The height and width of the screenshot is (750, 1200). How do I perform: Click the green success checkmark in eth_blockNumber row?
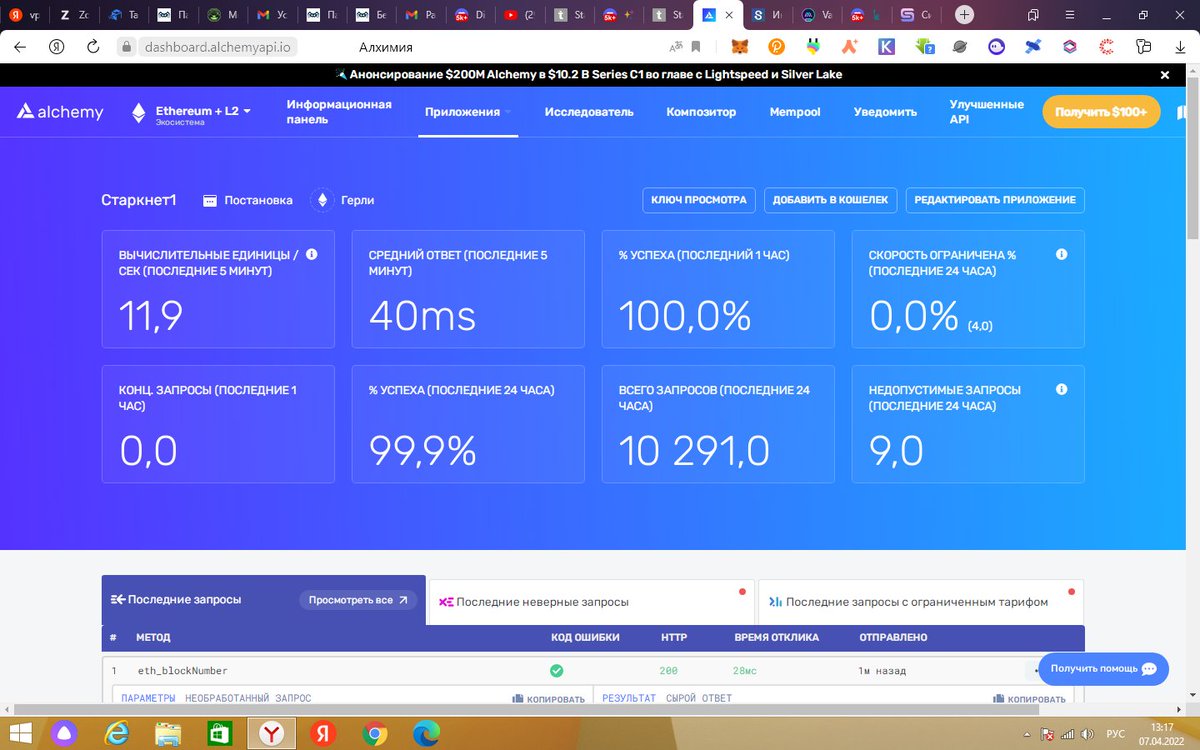pos(557,670)
